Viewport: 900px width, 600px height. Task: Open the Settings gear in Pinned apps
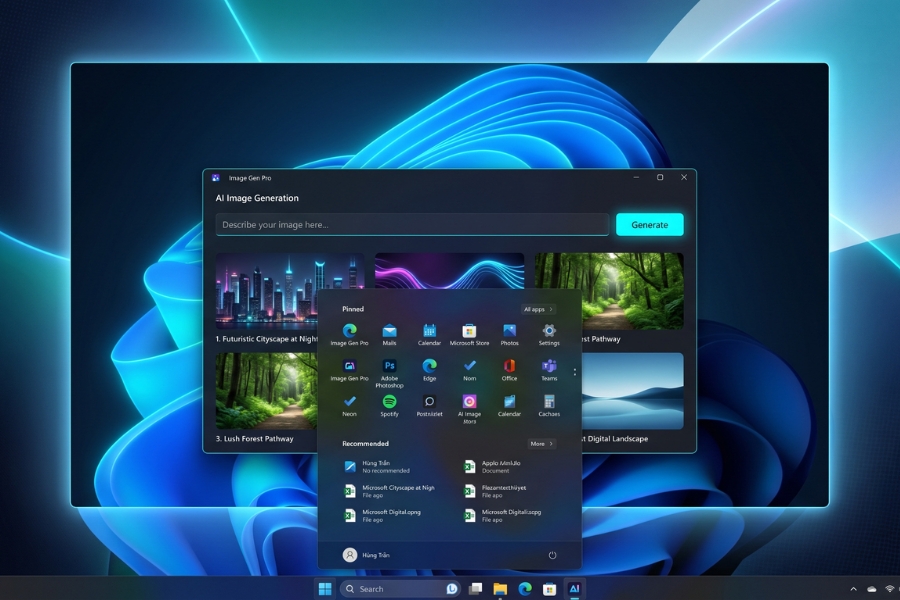(549, 335)
